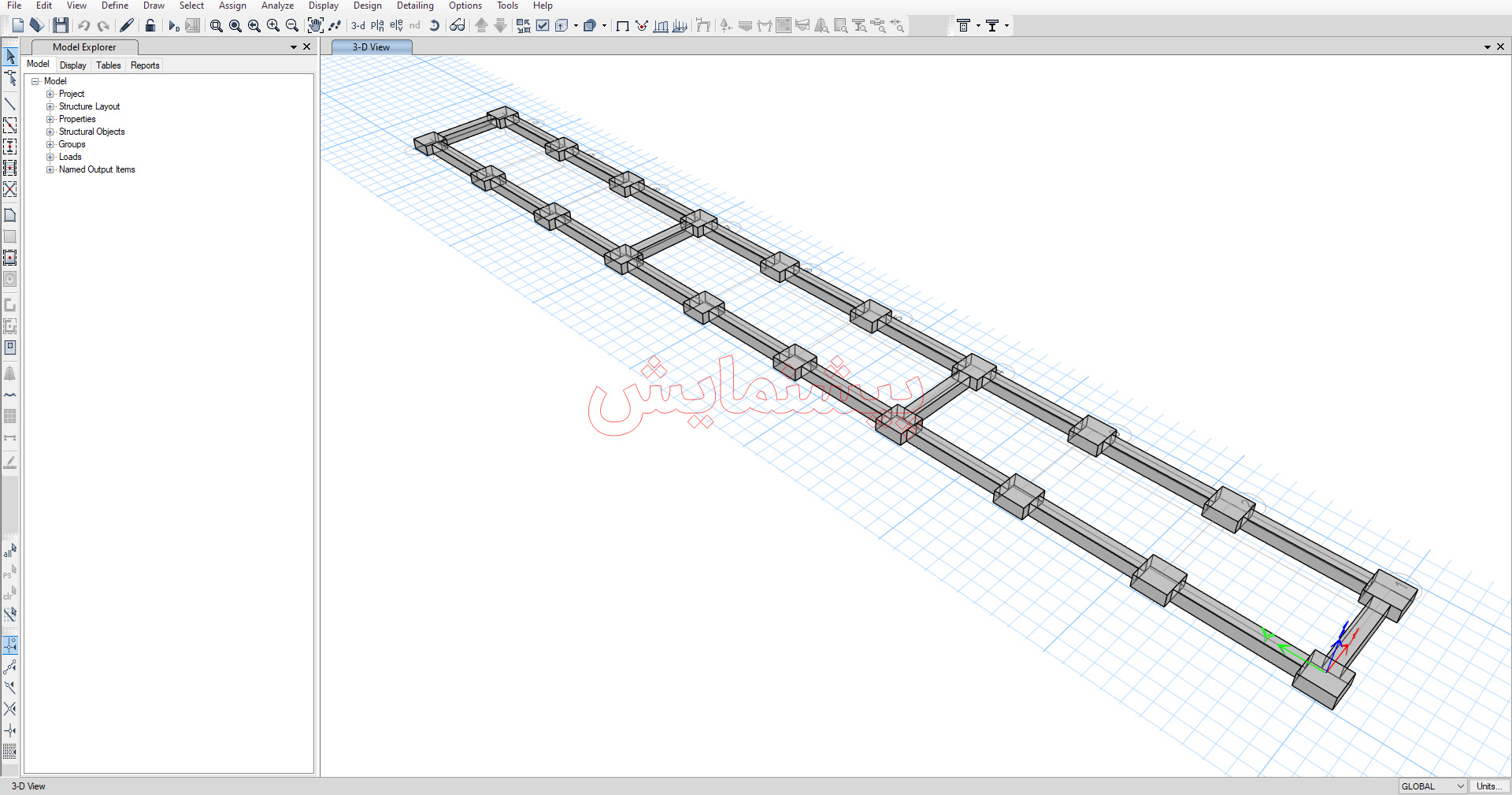
Task: Click the Draw Column side toolbar icon
Action: (x=10, y=147)
